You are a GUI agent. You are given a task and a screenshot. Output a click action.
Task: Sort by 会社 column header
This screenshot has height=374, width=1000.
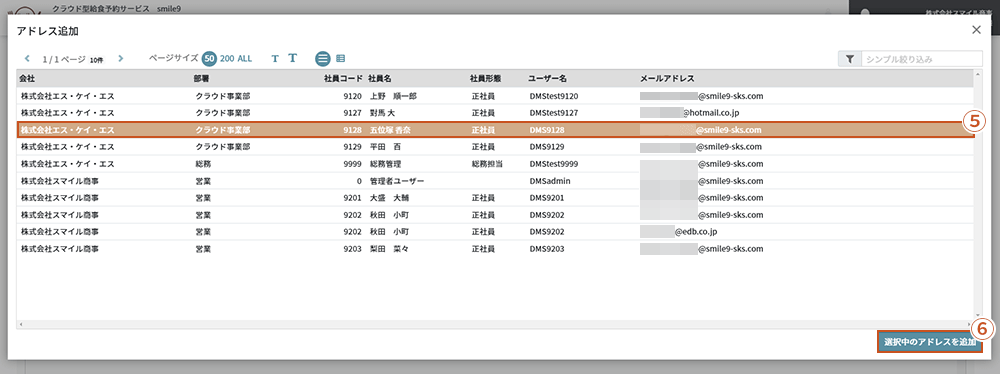(27, 79)
